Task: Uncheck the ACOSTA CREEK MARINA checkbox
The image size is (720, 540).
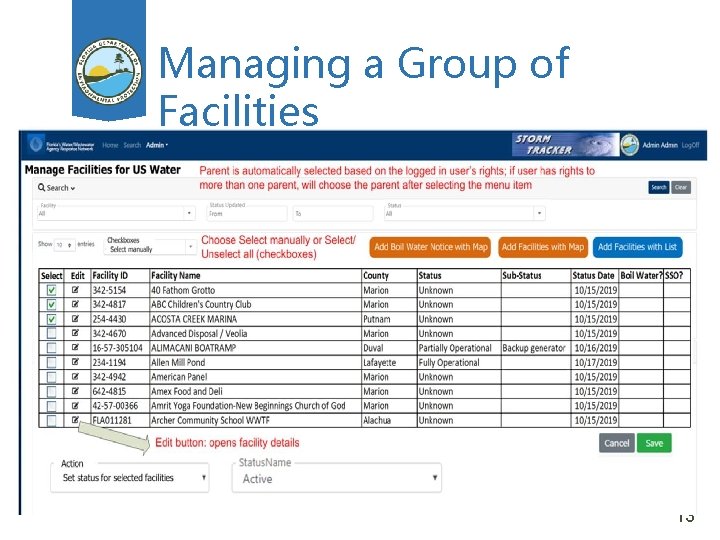Action: pos(51,319)
